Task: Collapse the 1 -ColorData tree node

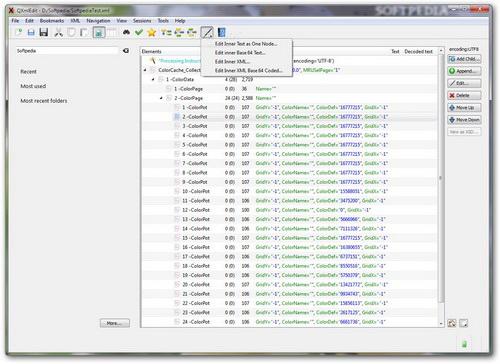Action: pyautogui.click(x=153, y=79)
